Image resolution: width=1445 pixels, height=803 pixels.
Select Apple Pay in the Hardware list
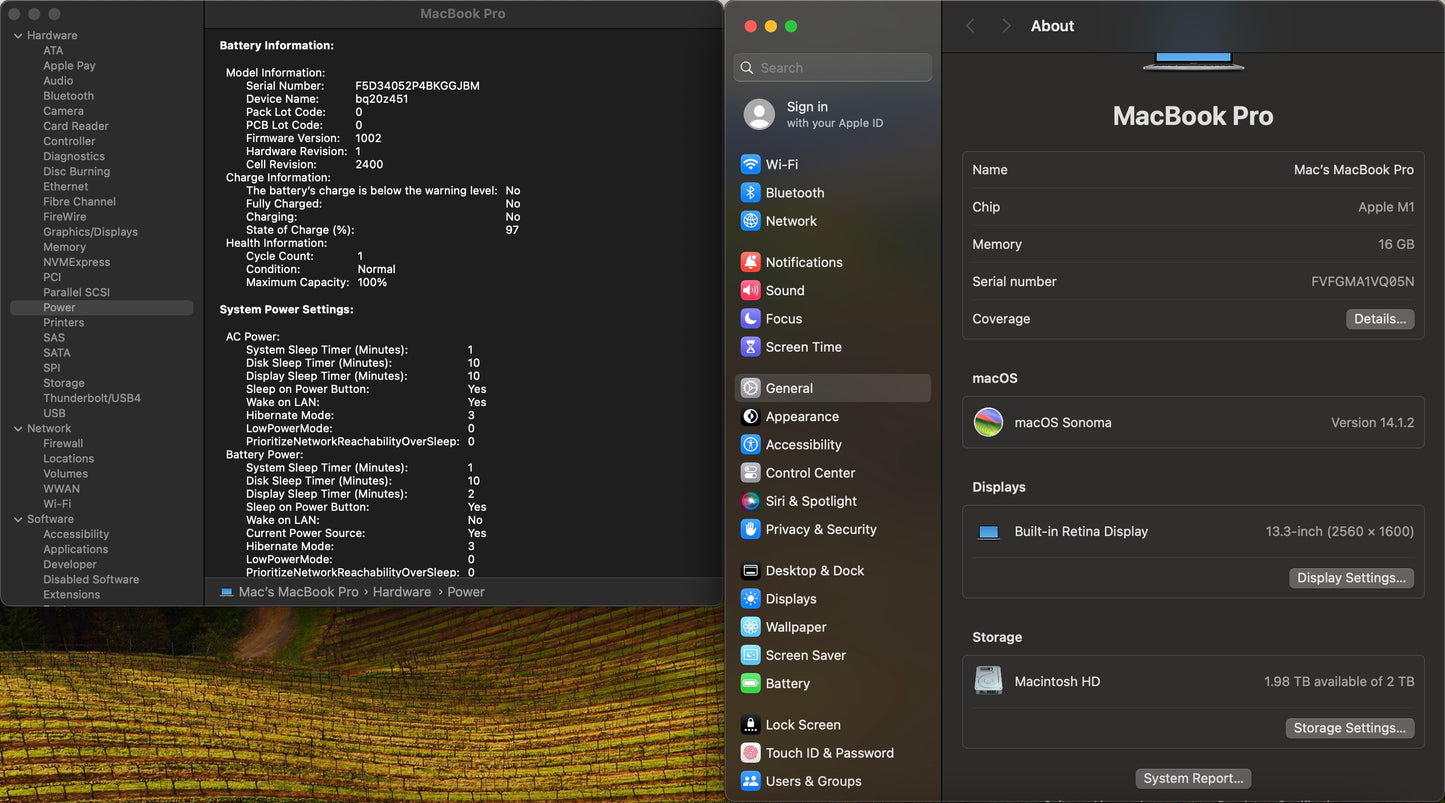(69, 66)
